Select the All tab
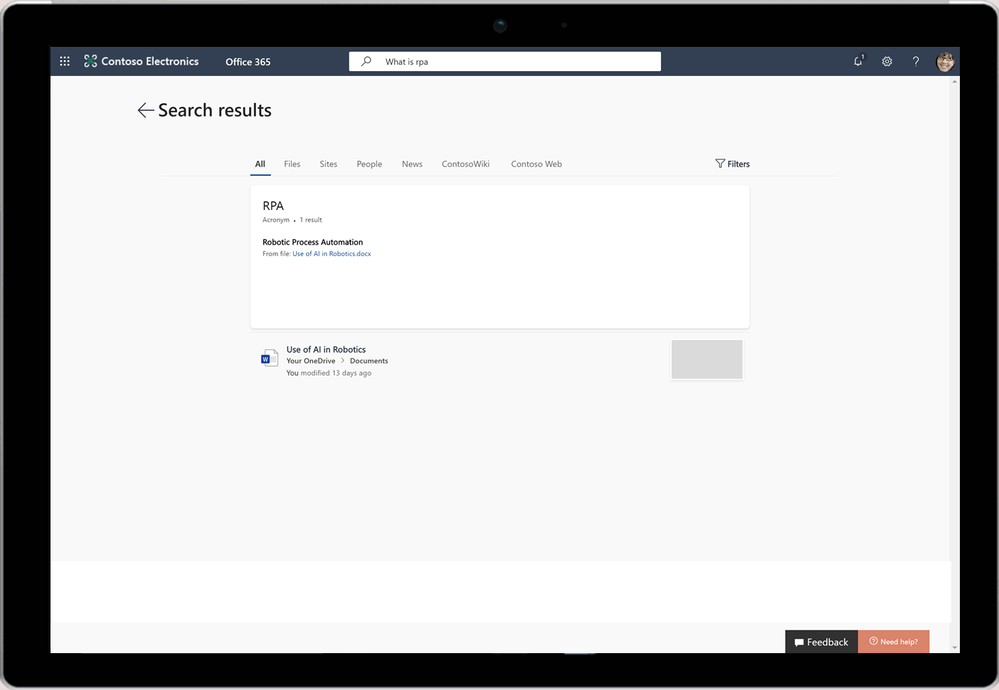Screen dimensions: 999x690 [x=260, y=164]
